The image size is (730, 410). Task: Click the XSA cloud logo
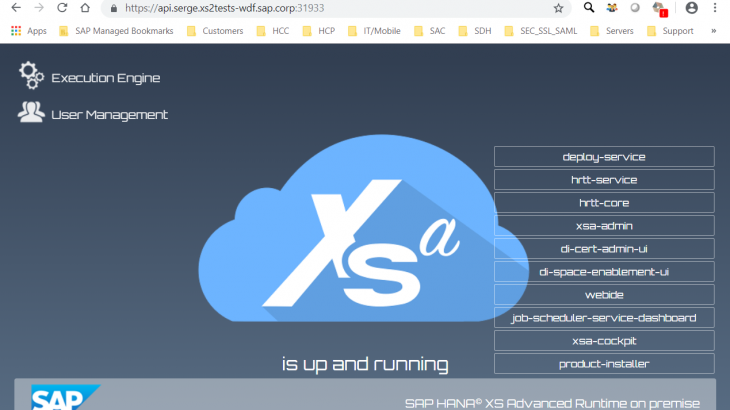point(363,229)
